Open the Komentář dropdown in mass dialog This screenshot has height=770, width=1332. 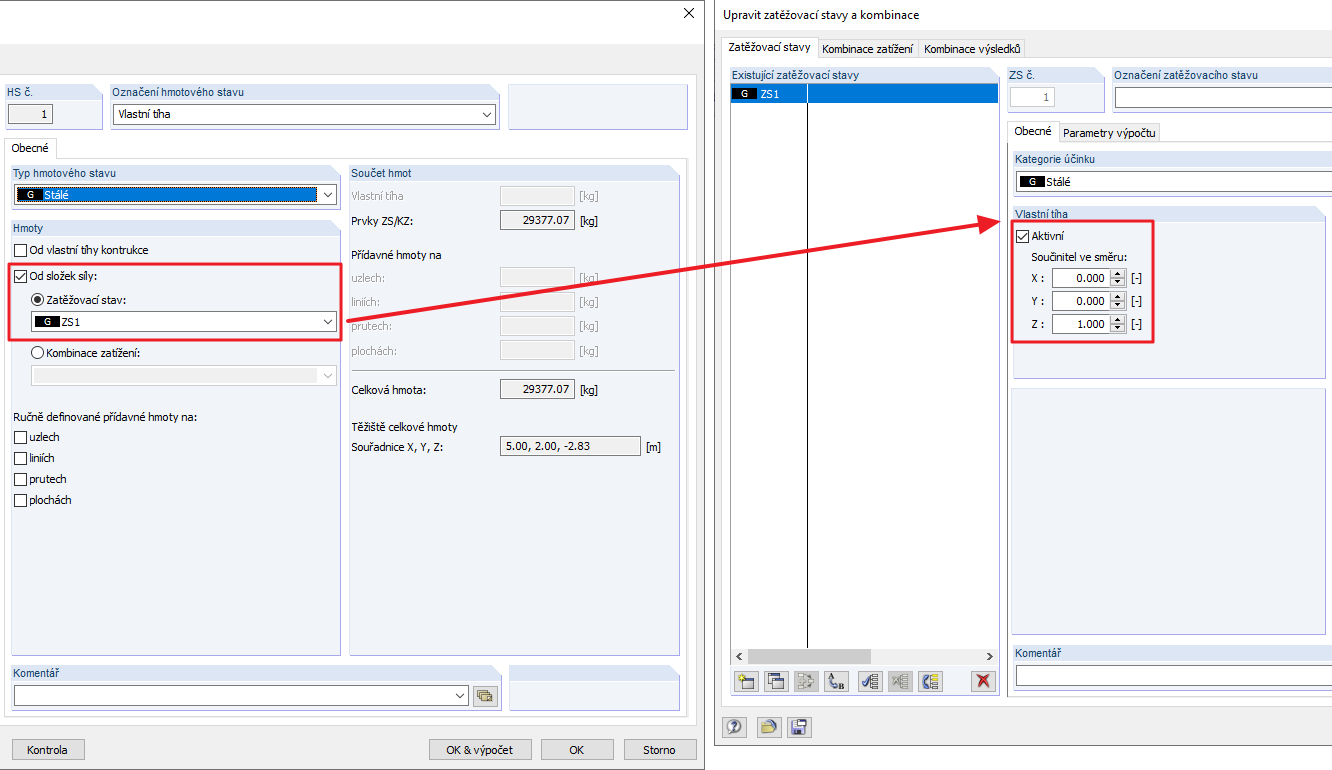[460, 695]
